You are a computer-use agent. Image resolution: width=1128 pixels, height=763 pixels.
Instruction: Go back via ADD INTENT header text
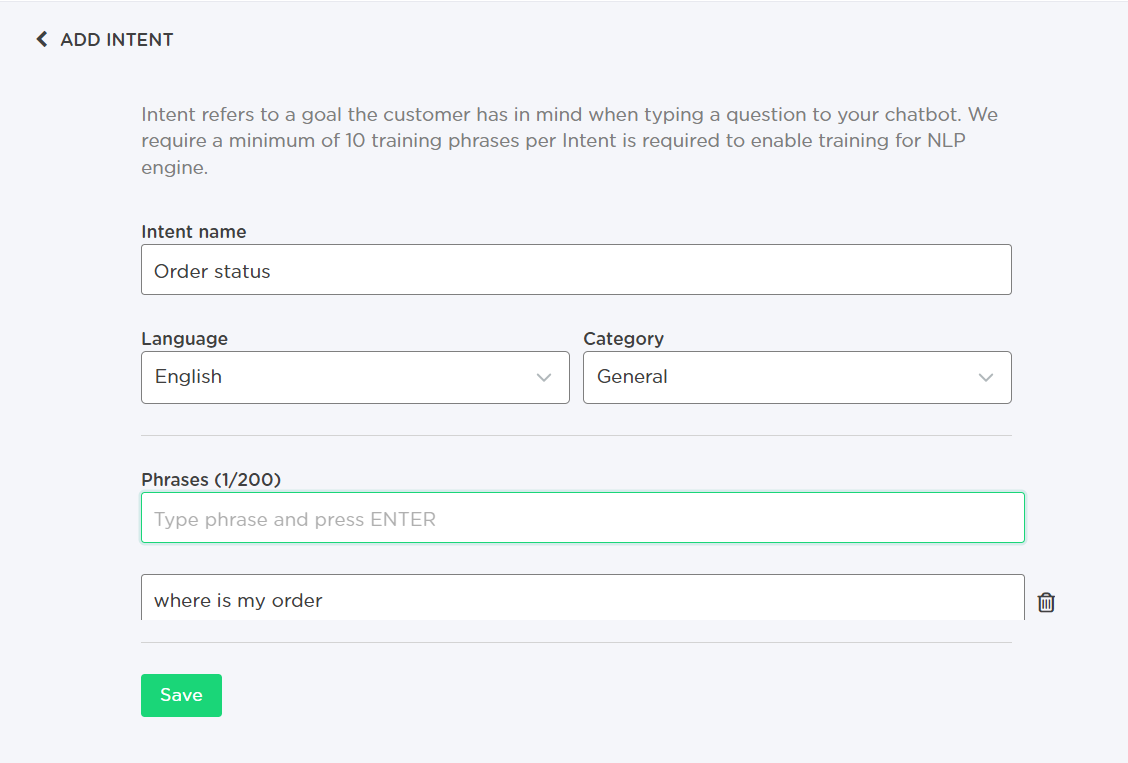[117, 40]
